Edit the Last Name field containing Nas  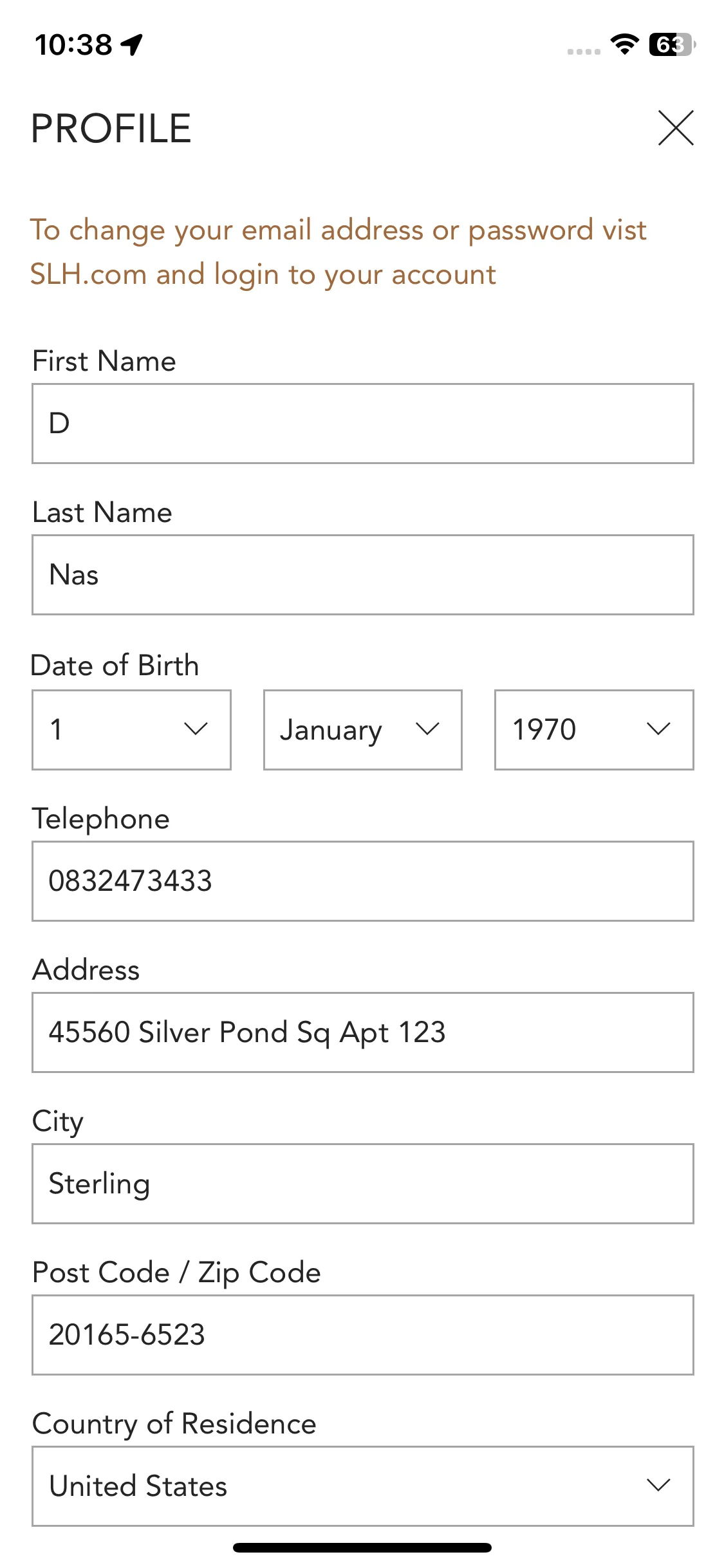(x=363, y=575)
